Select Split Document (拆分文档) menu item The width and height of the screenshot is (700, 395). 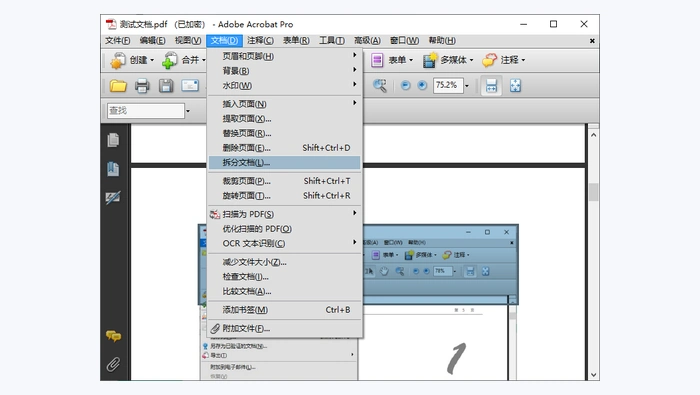(284, 163)
